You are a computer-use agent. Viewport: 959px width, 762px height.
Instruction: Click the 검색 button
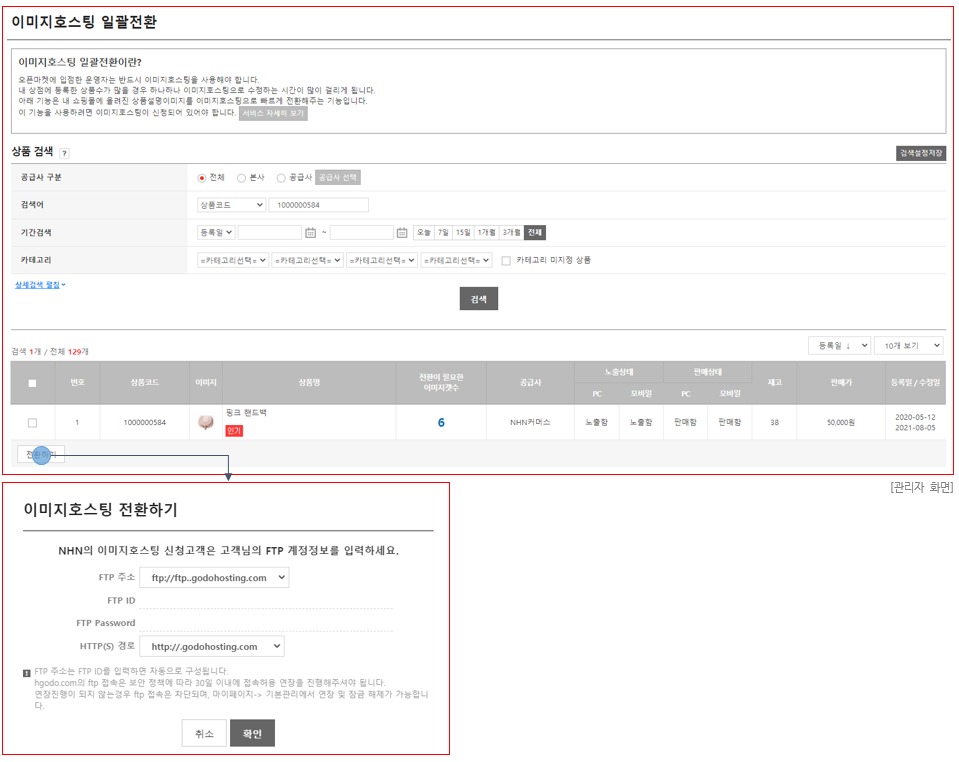(x=479, y=298)
